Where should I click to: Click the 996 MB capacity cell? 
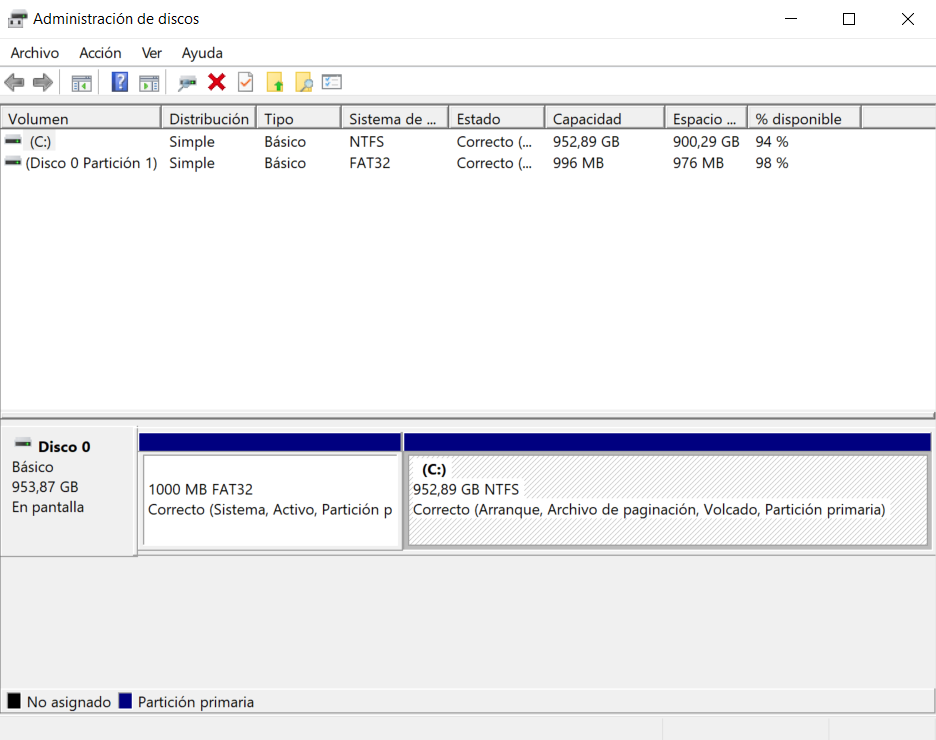click(578, 163)
